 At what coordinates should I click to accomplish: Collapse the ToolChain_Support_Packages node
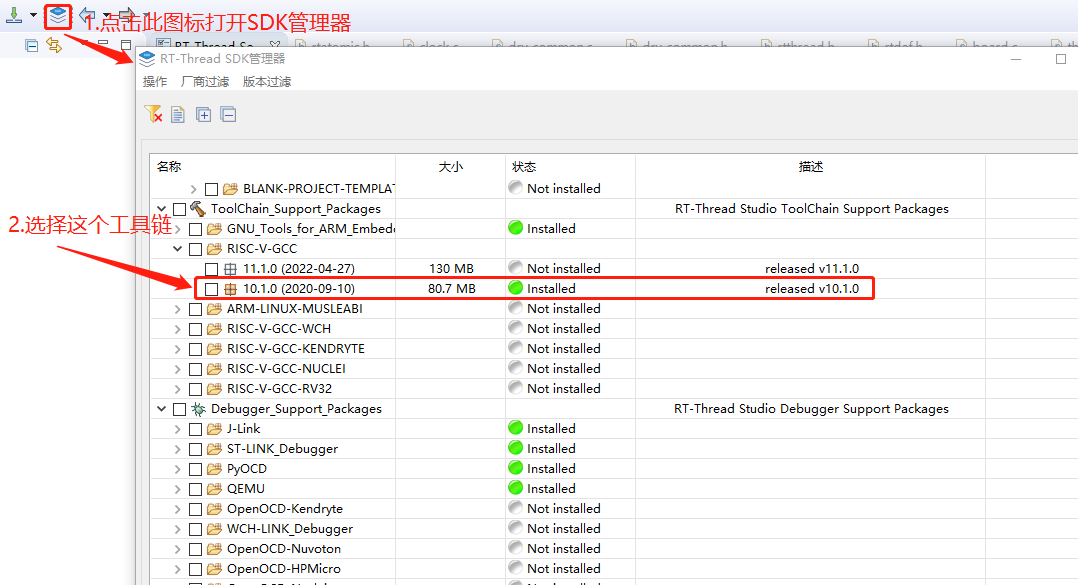[162, 208]
